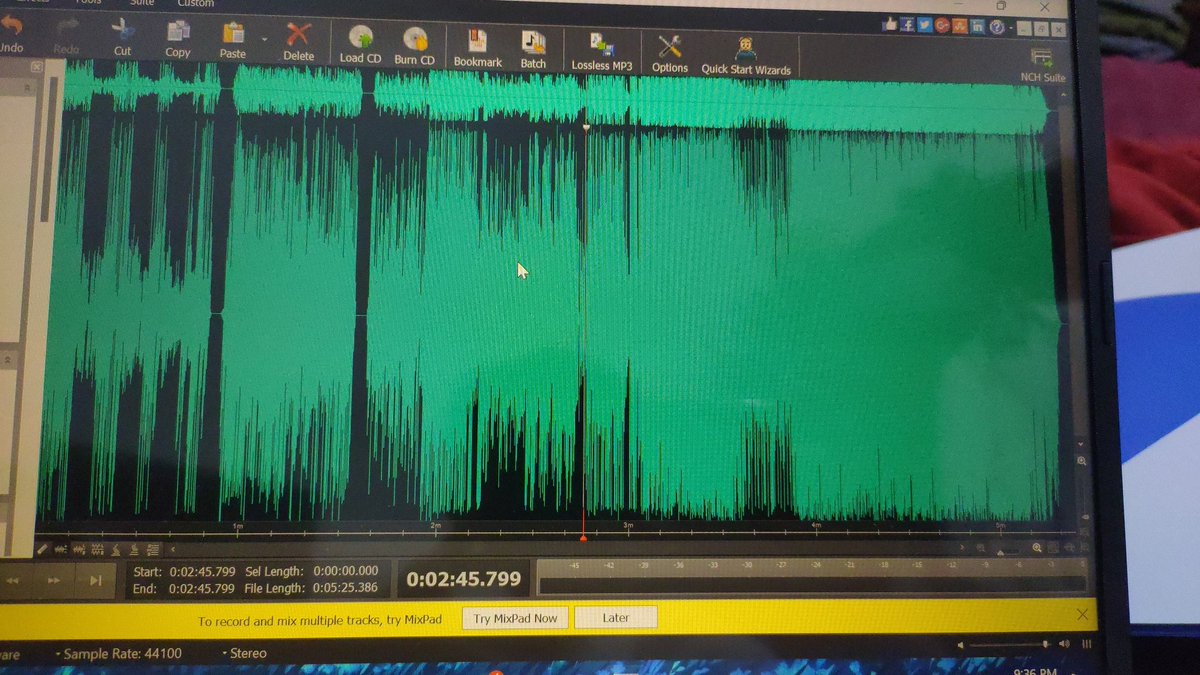Viewport: 1200px width, 675px height.
Task: Click the audio level meter bar
Action: (811, 583)
